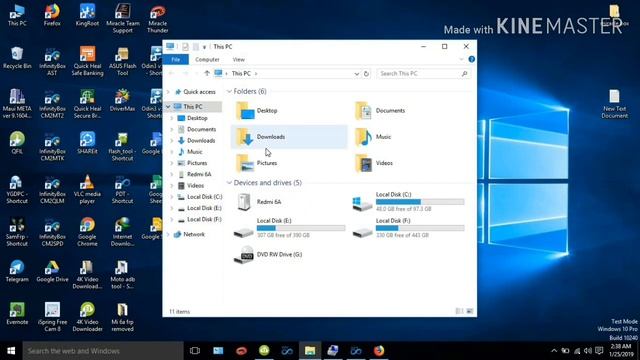Click the Search This PC field

(423, 73)
